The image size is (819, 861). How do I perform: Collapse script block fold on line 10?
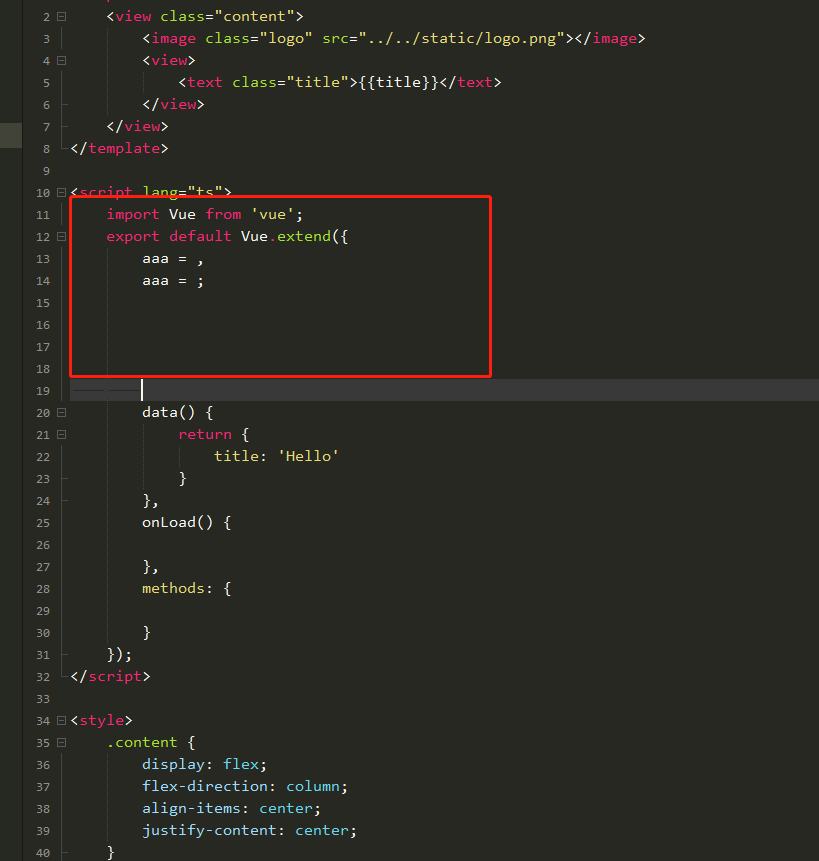pos(61,193)
